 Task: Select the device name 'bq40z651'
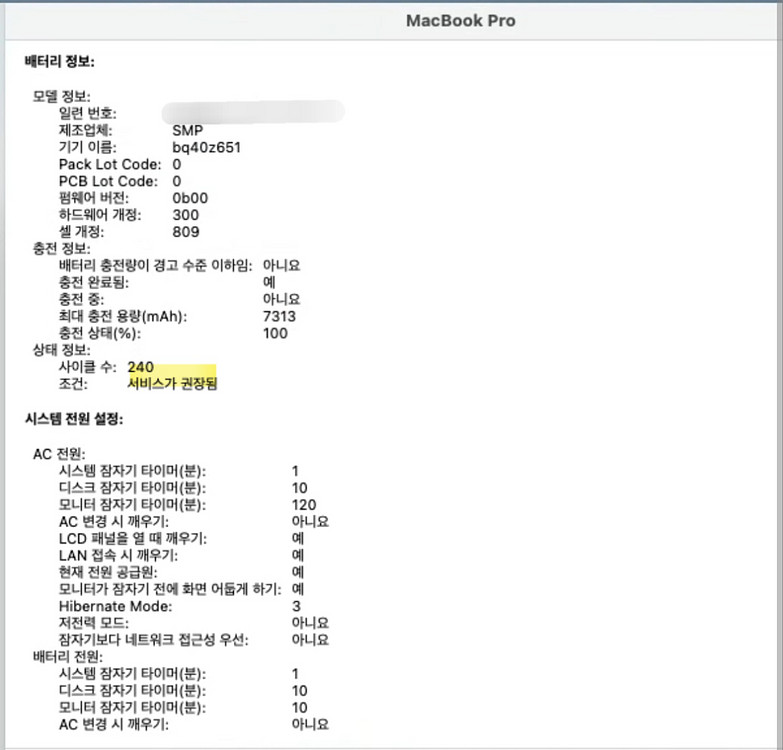[x=207, y=147]
